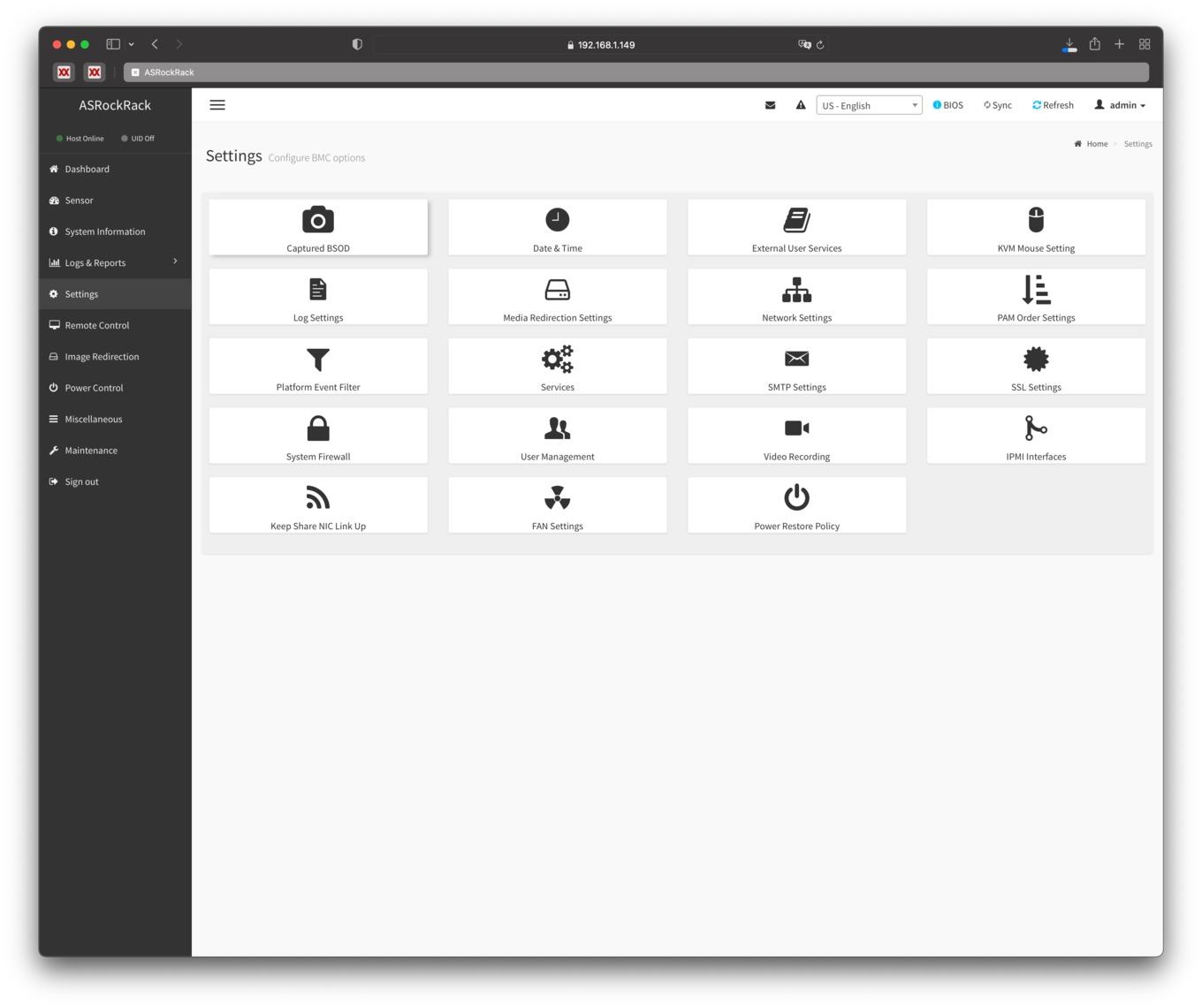This screenshot has height=1008, width=1202.
Task: Click Safari back navigation arrow
Action: (155, 44)
